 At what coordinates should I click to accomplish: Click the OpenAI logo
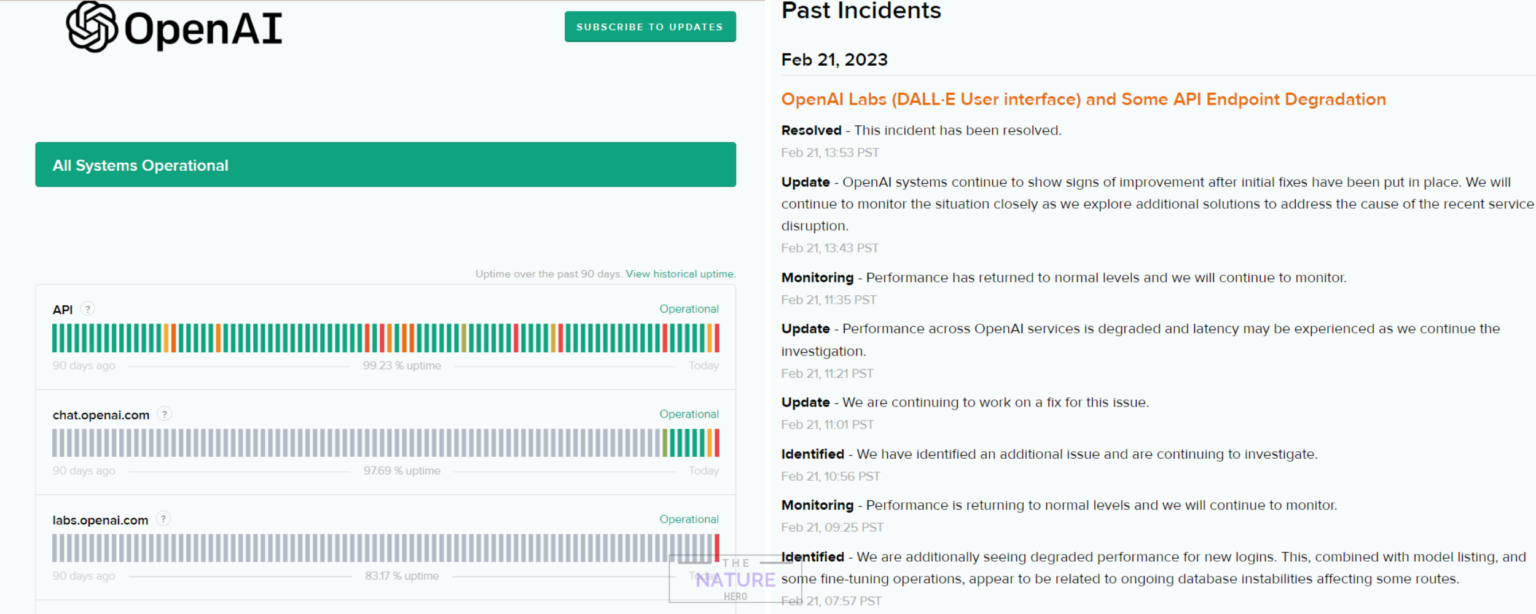[174, 27]
